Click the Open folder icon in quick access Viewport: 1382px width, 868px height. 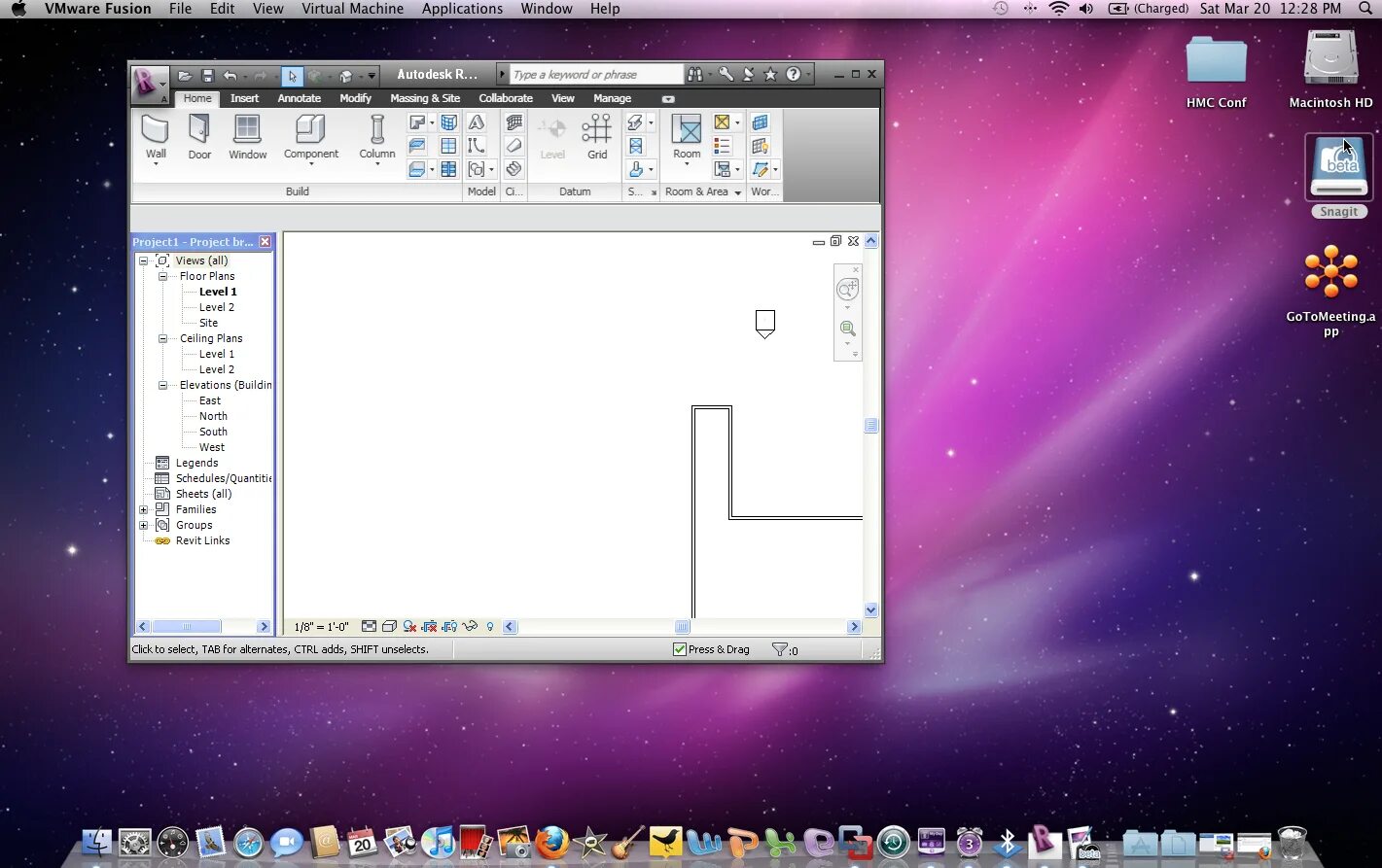point(185,75)
